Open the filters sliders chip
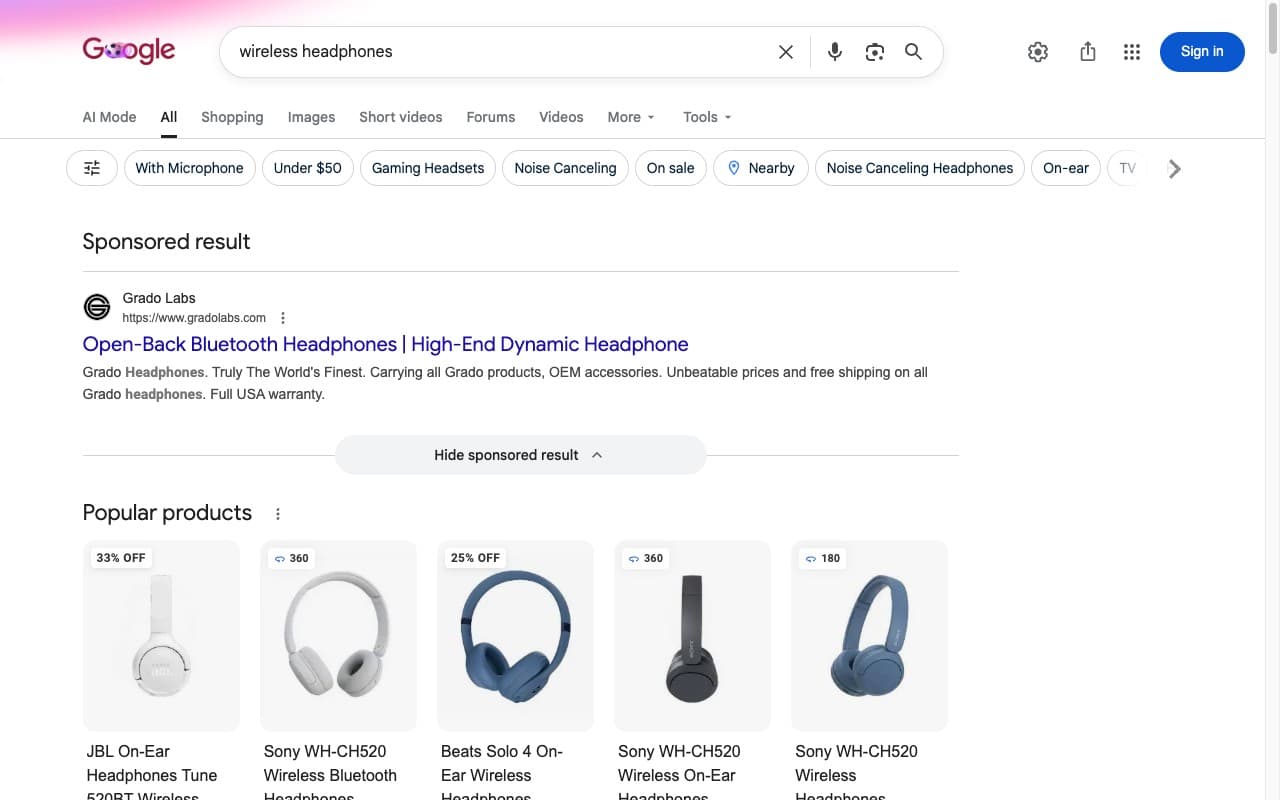1280x800 pixels. coord(92,168)
